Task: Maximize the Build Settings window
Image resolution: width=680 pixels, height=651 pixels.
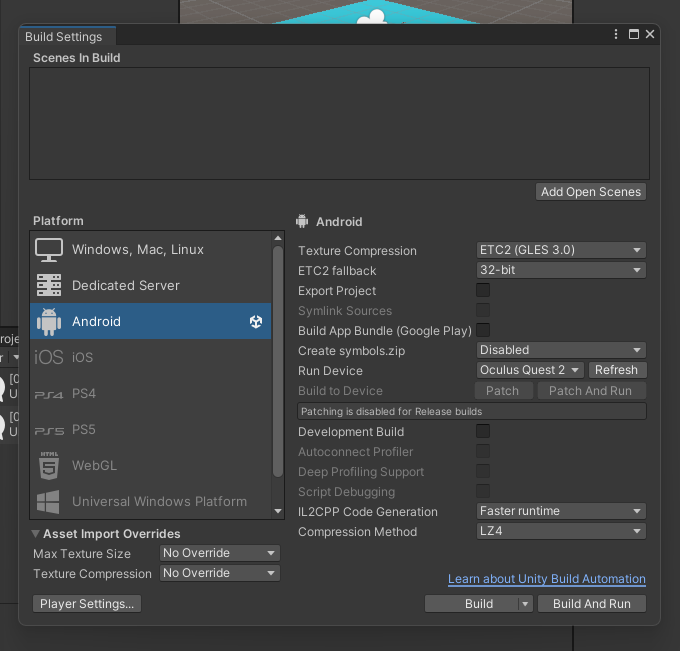Action: (634, 34)
